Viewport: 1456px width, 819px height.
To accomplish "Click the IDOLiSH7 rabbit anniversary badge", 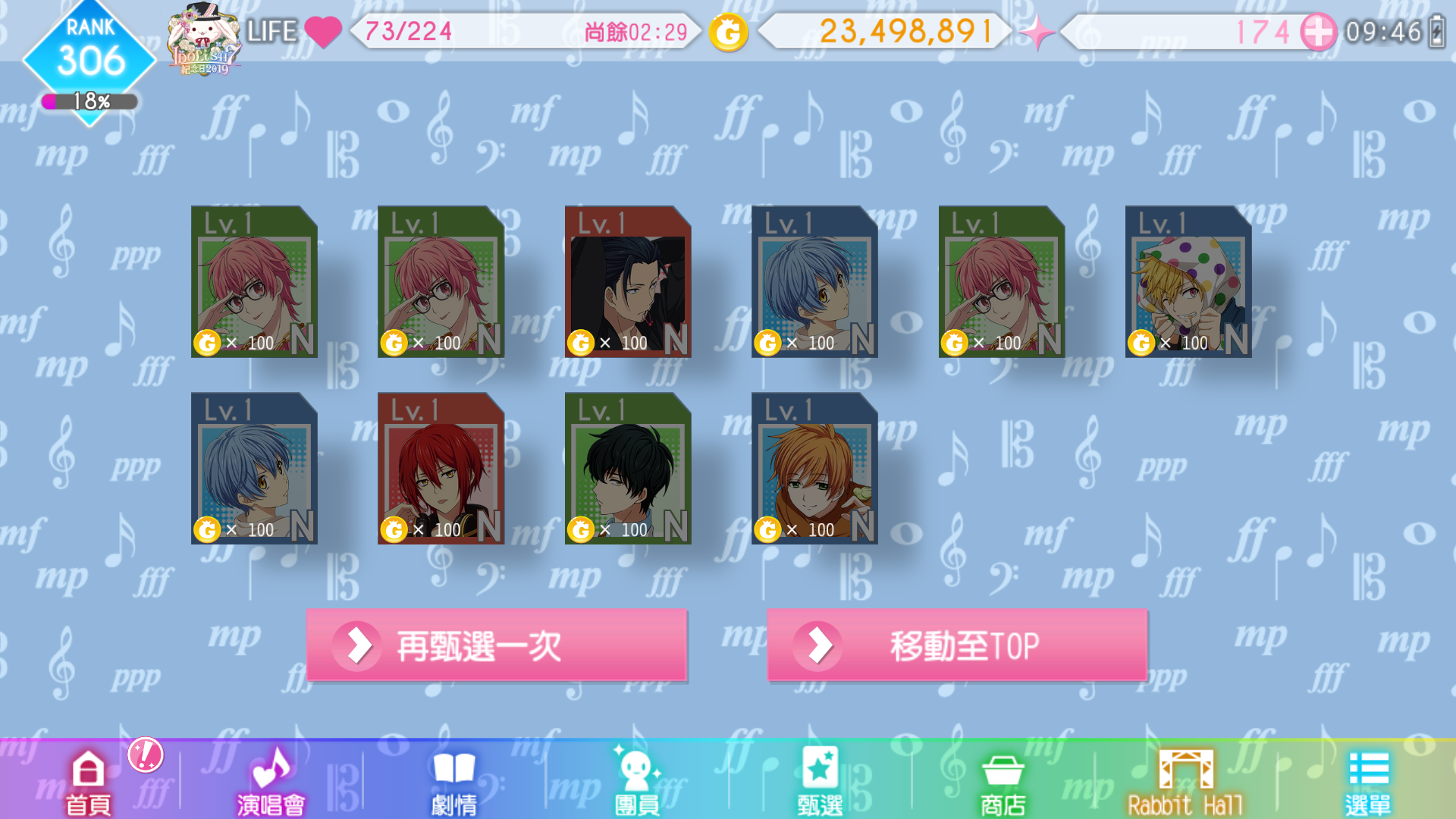I will (203, 39).
